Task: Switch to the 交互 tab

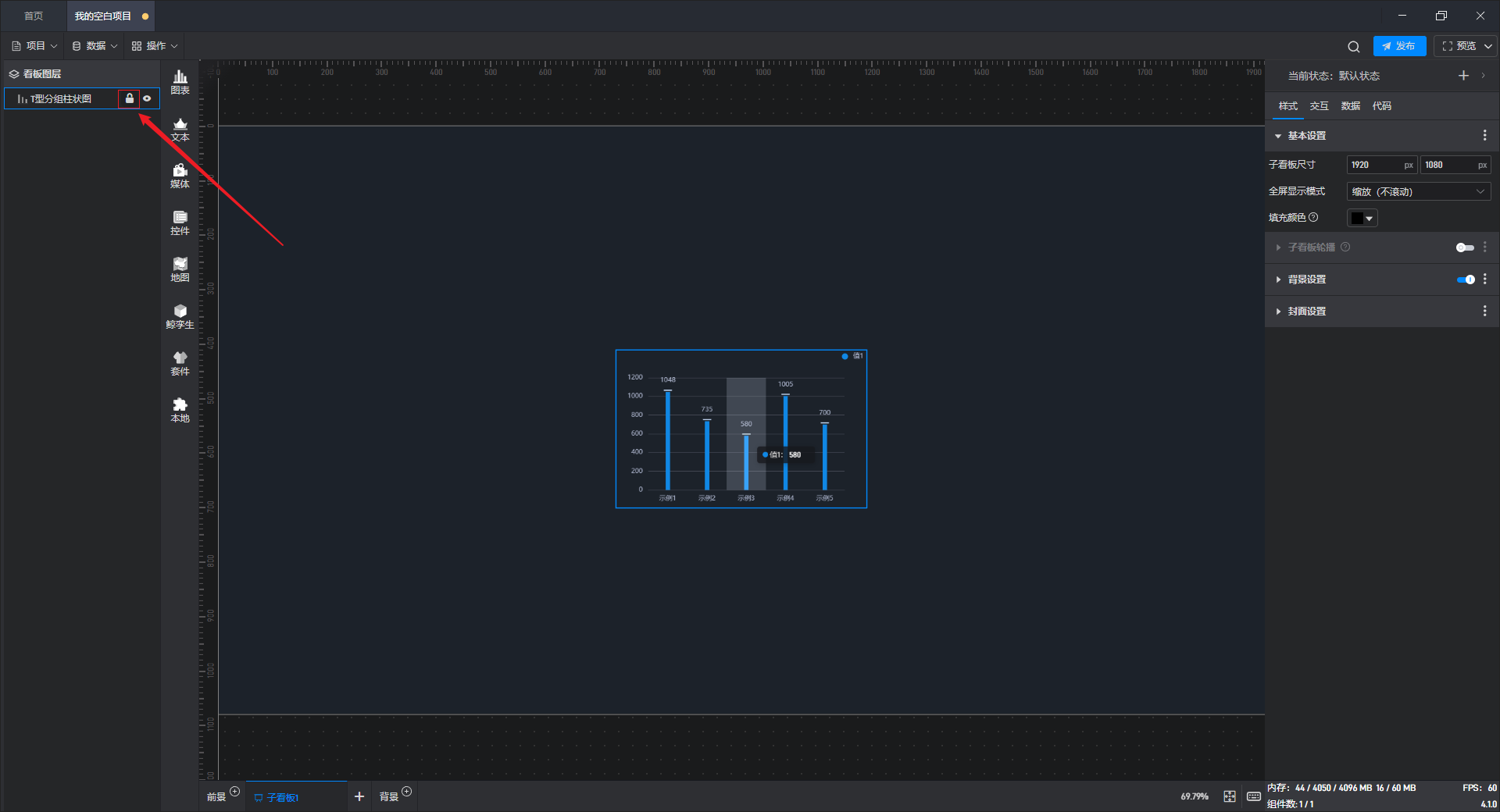Action: pyautogui.click(x=1319, y=106)
